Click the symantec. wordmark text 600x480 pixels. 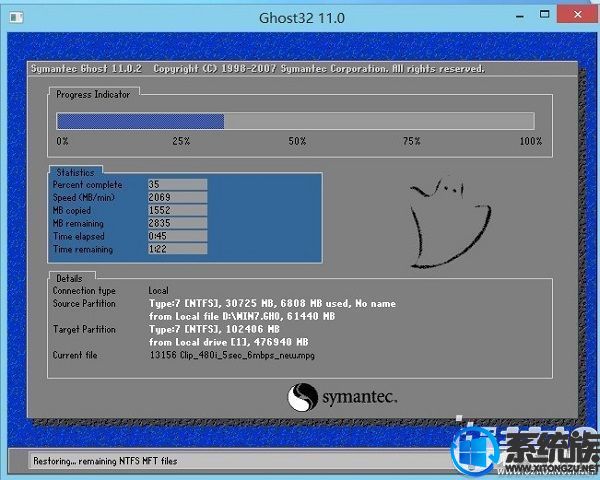(x=360, y=397)
